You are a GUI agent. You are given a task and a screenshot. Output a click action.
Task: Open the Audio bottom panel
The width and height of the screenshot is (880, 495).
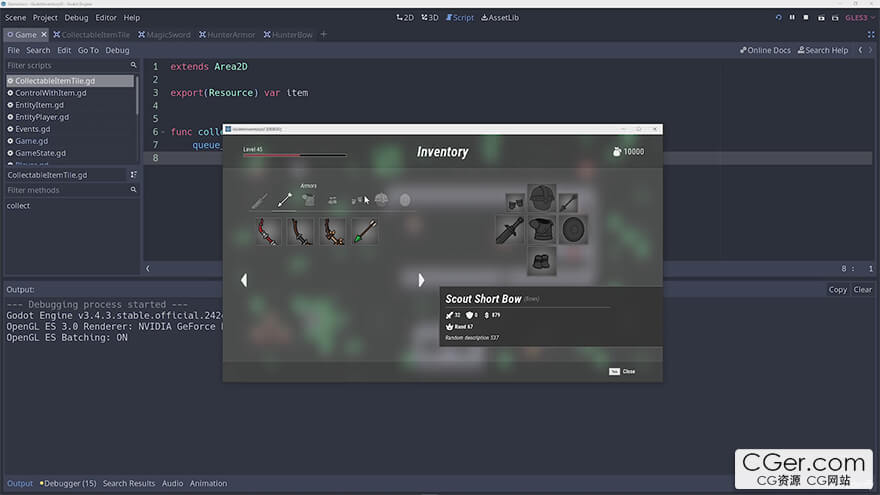[172, 483]
